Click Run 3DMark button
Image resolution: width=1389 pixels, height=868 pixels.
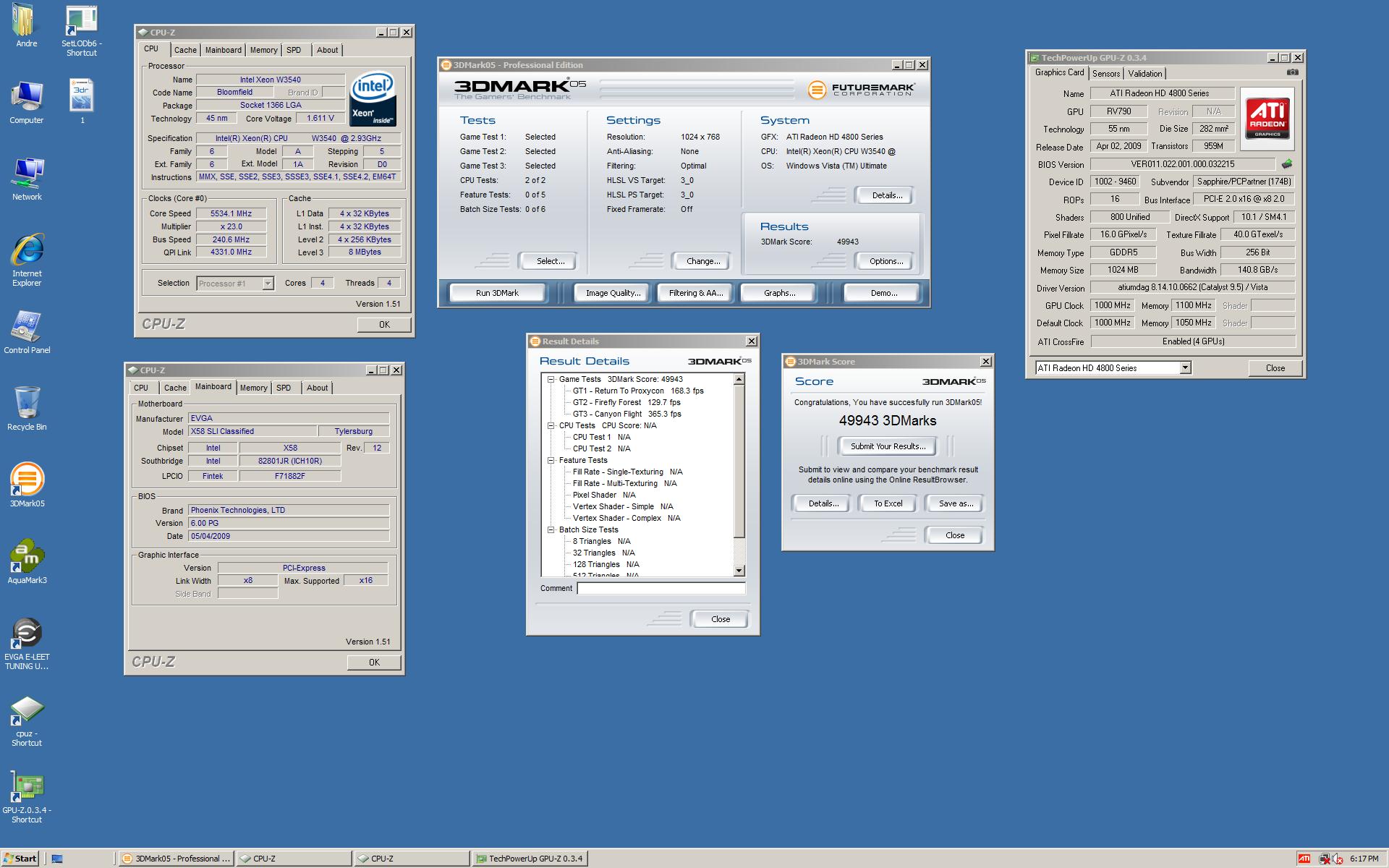tap(497, 293)
